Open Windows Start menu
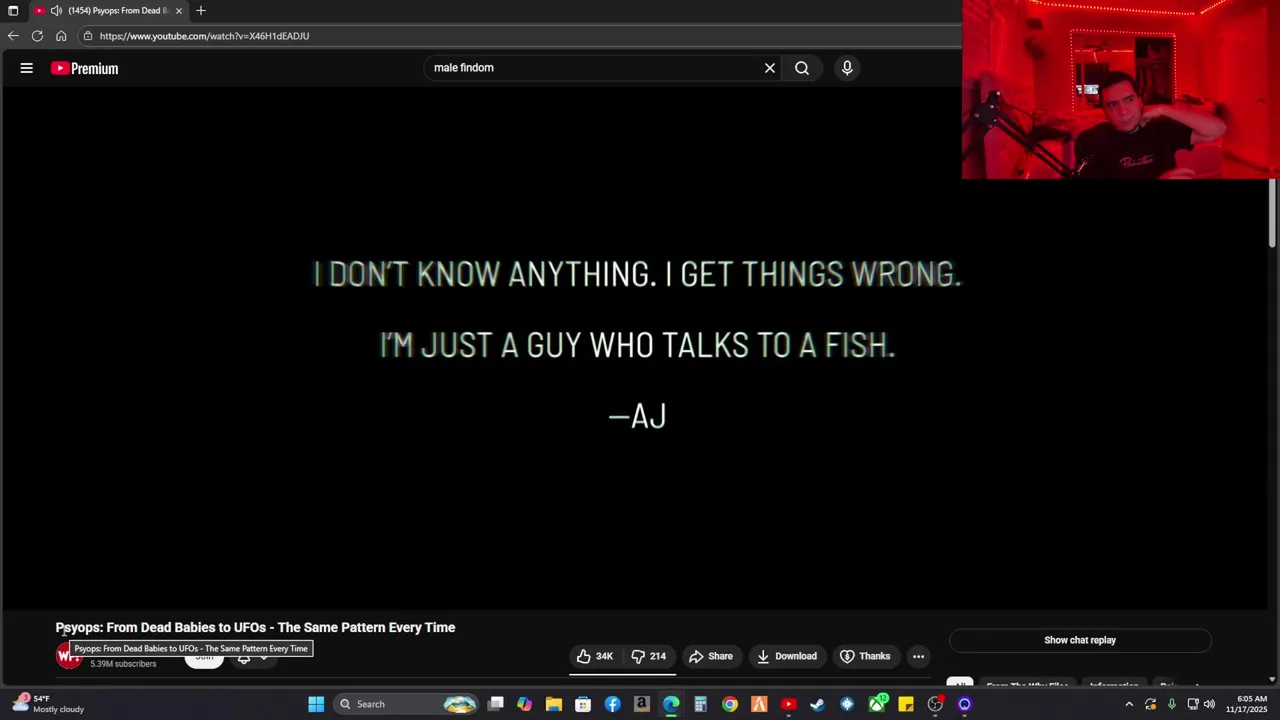1280x720 pixels. tap(316, 704)
